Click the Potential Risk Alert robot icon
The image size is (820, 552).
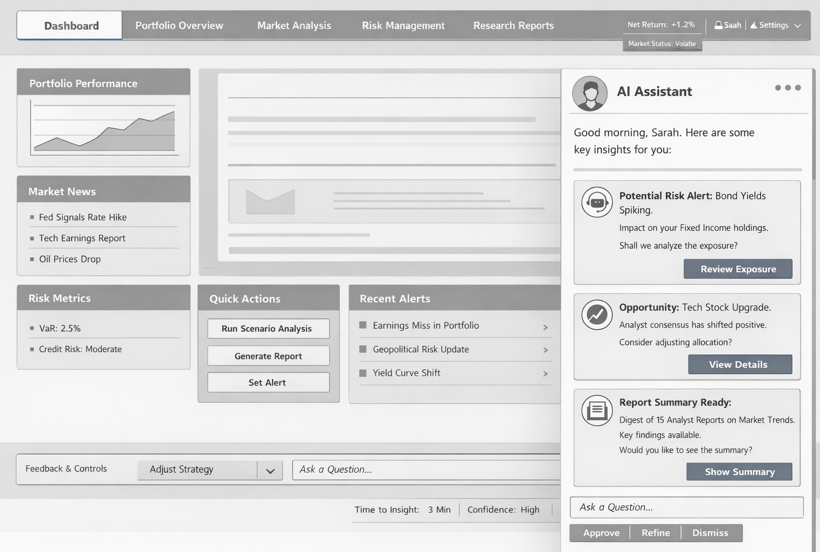coord(598,203)
